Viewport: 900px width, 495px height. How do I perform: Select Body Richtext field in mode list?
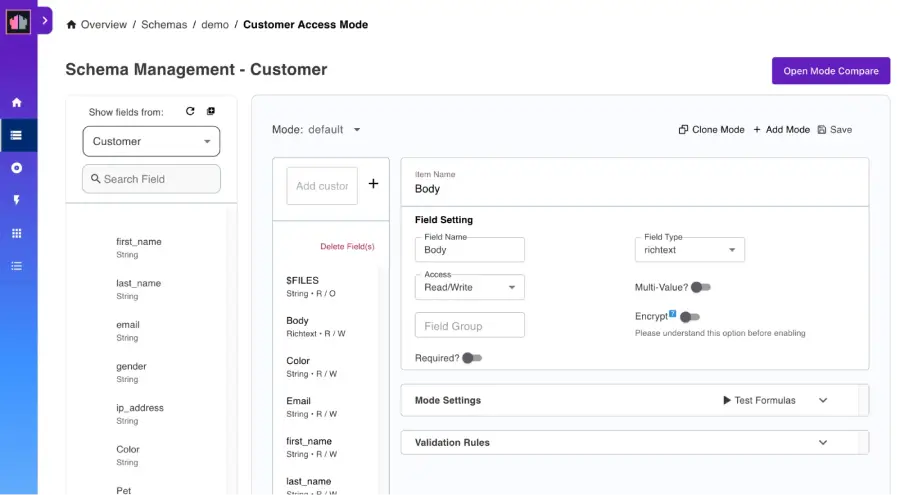point(316,327)
